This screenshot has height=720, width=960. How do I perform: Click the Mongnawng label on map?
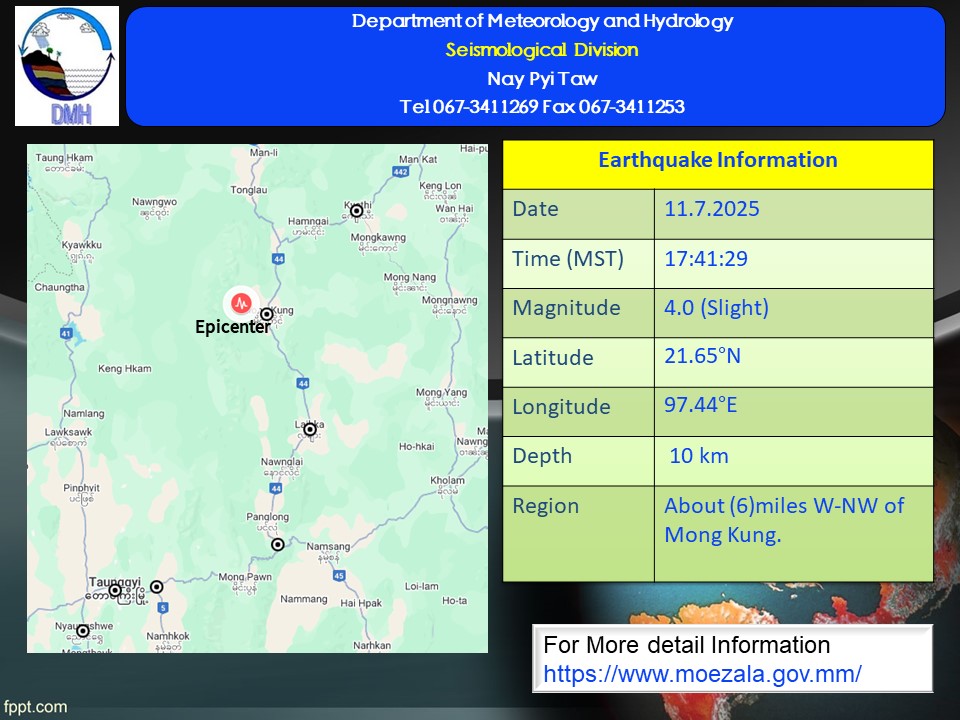pyautogui.click(x=449, y=301)
